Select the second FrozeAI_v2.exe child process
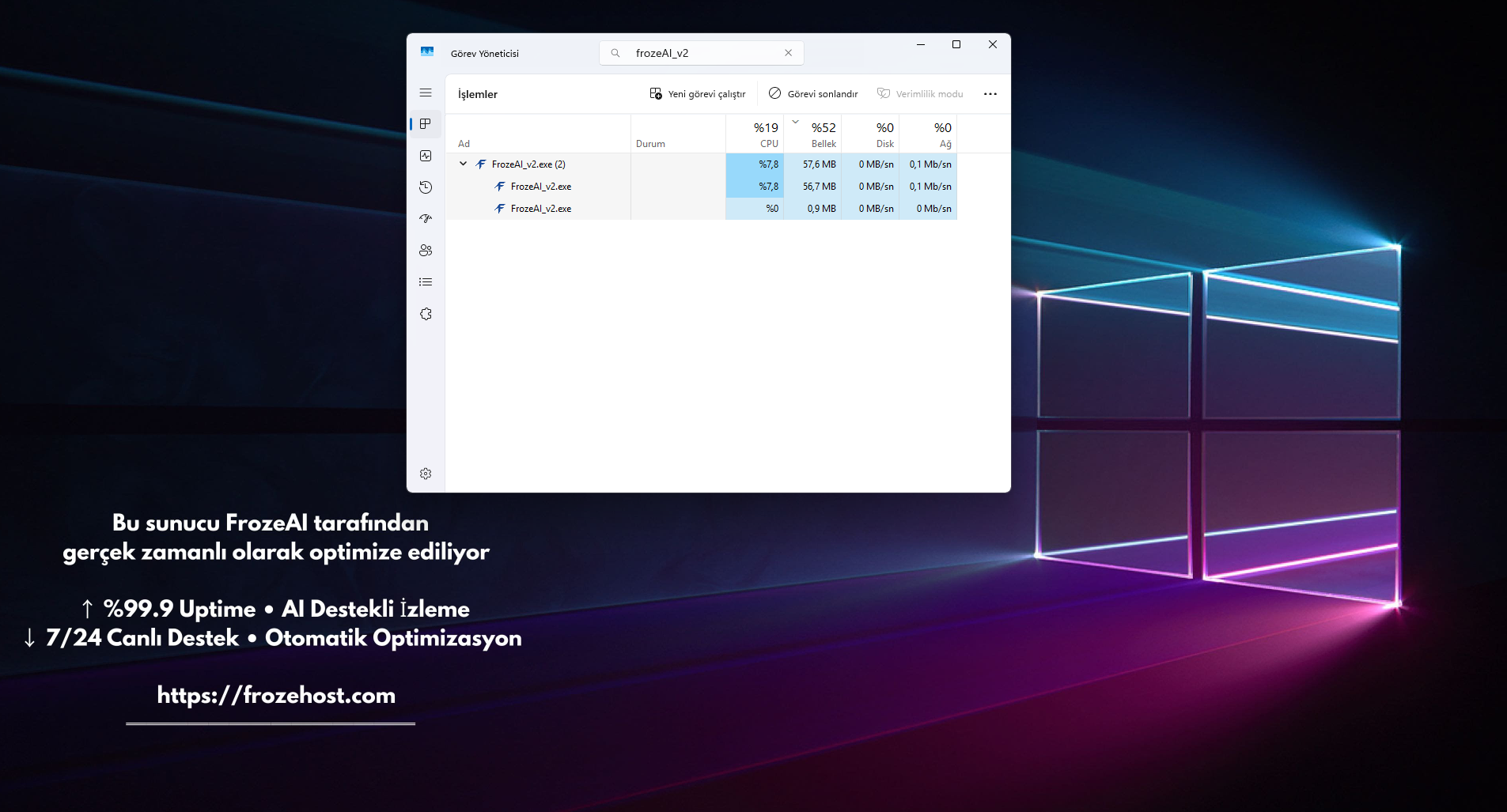The image size is (1507, 812). 541,209
